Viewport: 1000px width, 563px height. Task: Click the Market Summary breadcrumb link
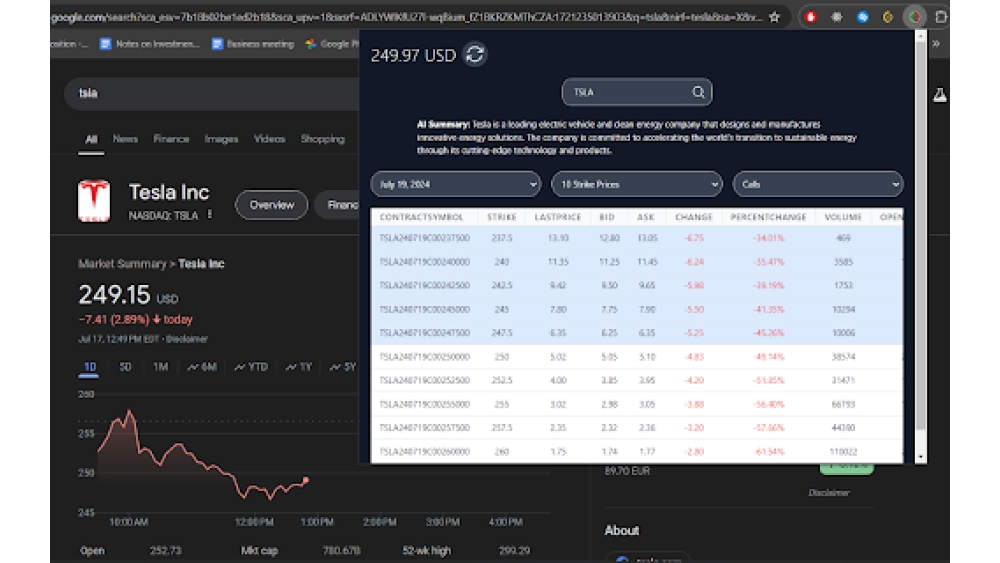click(x=122, y=264)
